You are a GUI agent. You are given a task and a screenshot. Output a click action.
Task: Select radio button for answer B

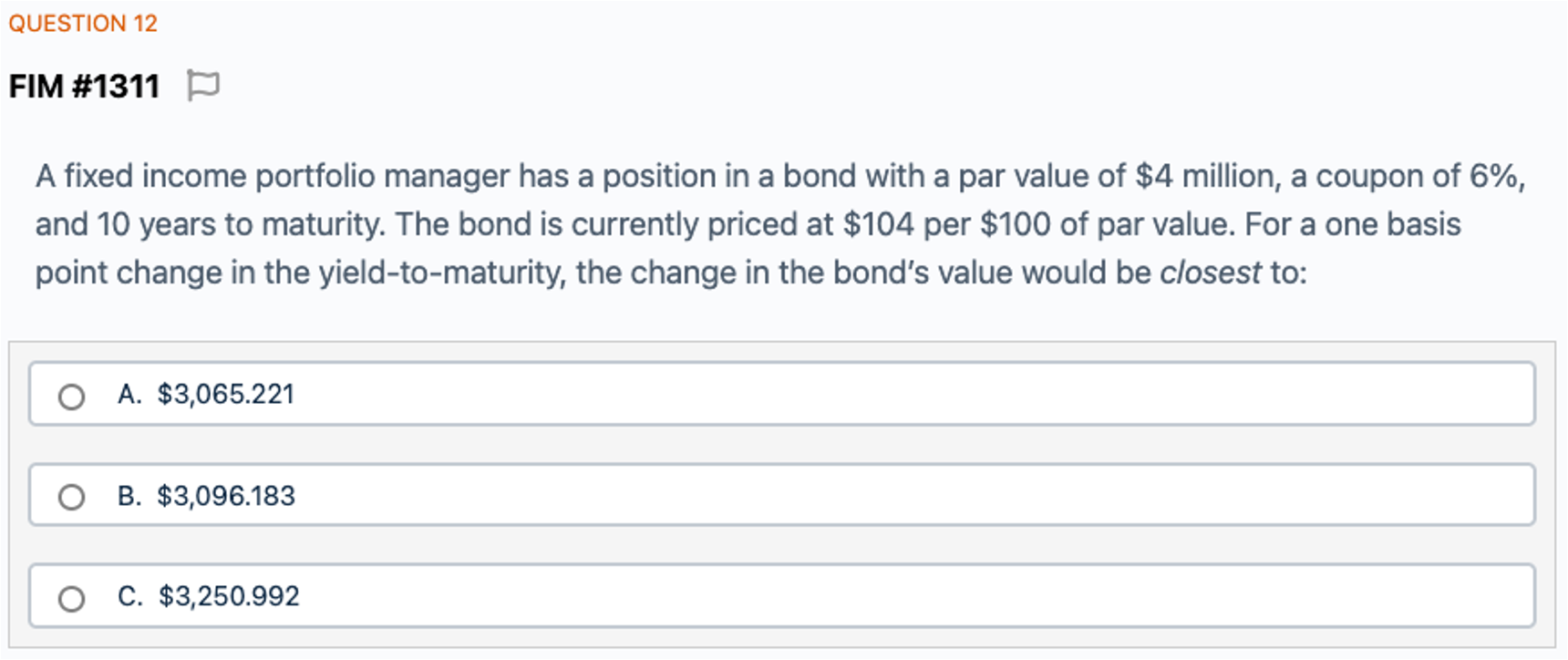71,497
